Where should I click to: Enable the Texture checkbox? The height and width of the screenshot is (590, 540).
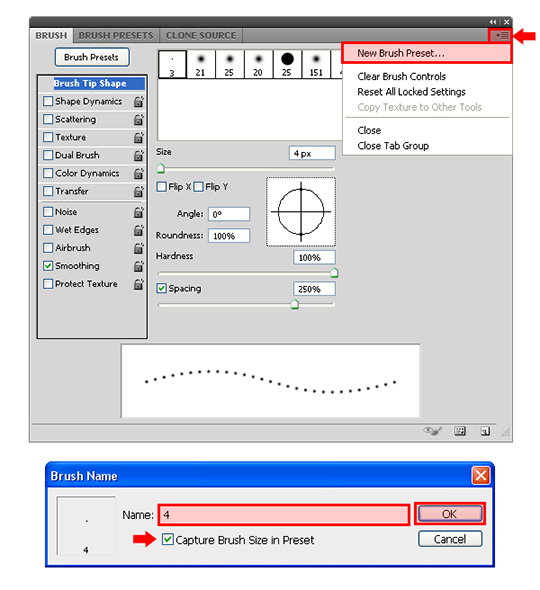tap(48, 137)
